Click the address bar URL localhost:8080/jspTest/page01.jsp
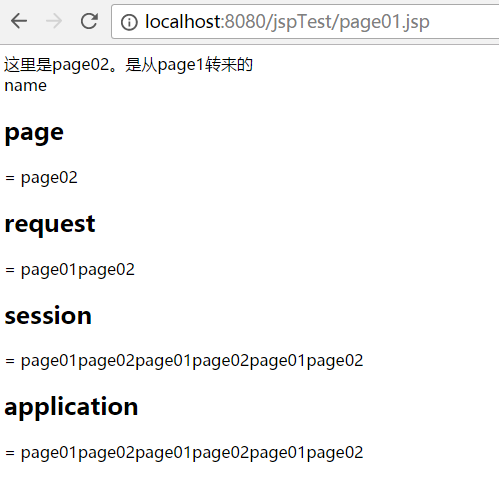499x496 pixels. [287, 22]
